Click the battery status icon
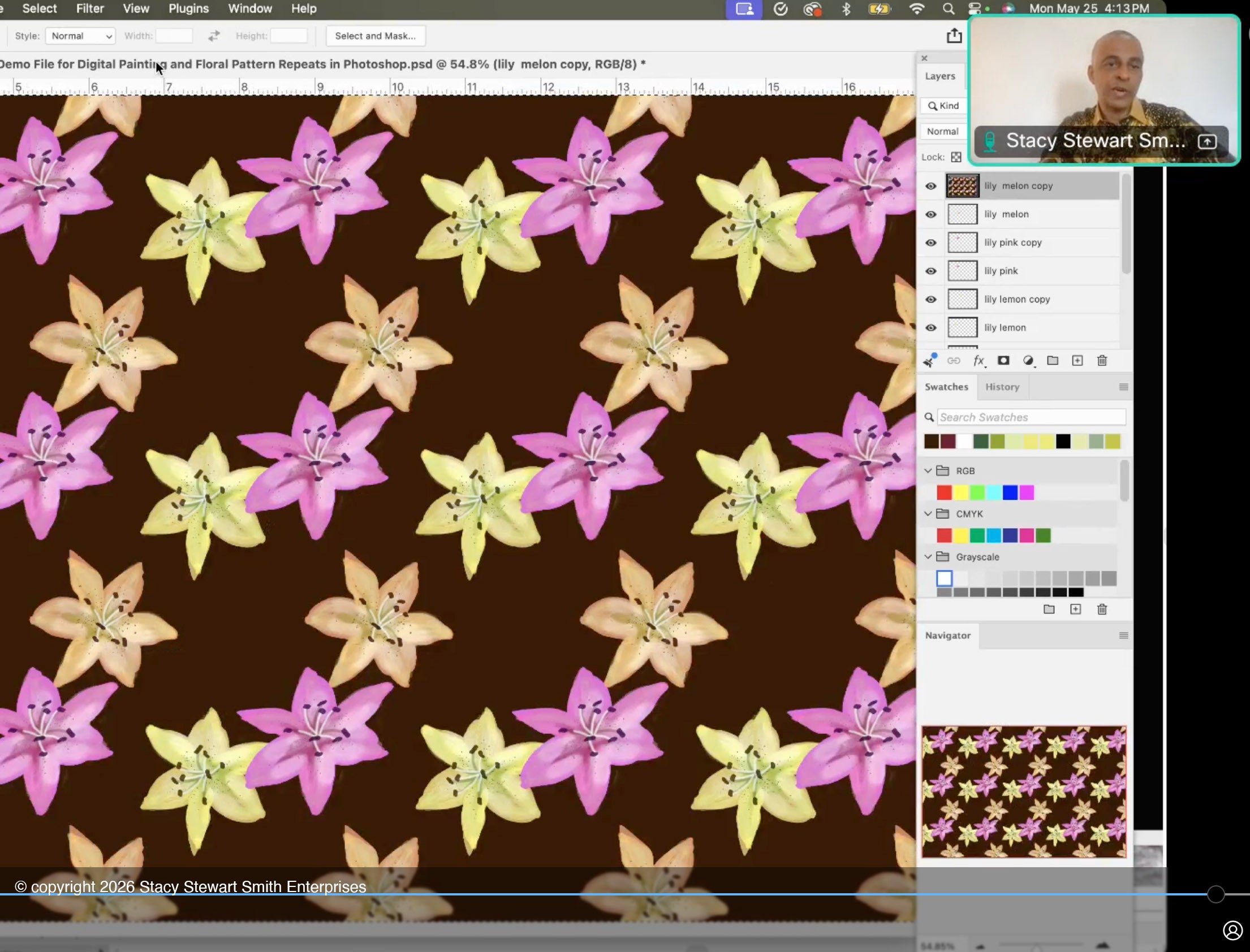Viewport: 1250px width, 952px height. (880, 8)
